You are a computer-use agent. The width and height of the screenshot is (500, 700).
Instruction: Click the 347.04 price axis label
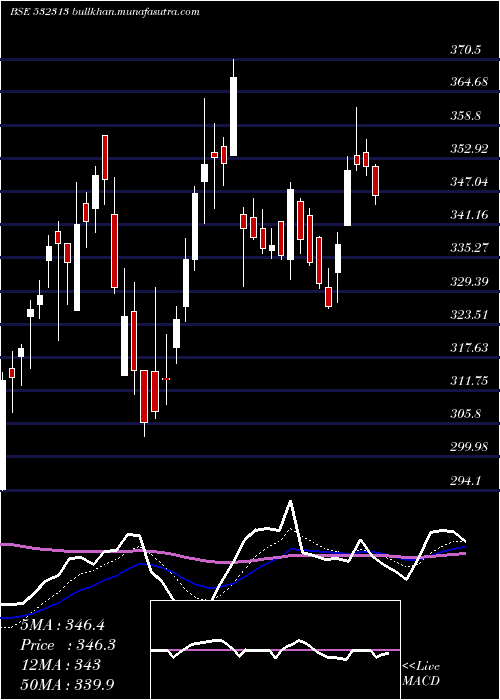[469, 182]
